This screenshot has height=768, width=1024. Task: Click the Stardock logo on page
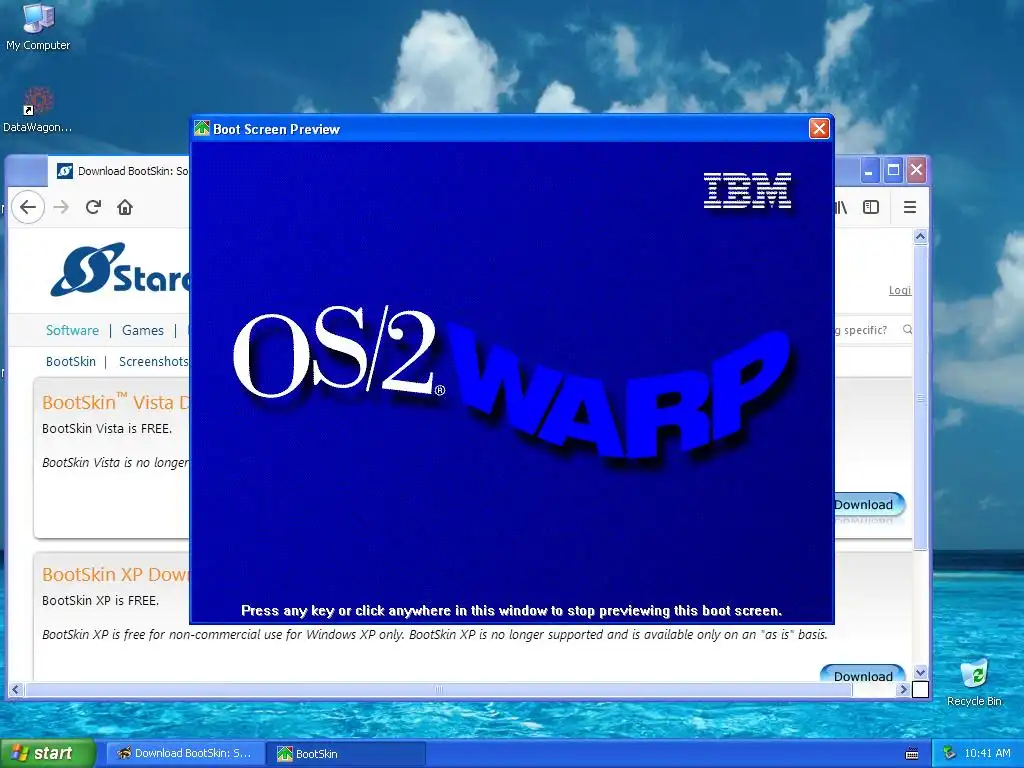tap(121, 269)
